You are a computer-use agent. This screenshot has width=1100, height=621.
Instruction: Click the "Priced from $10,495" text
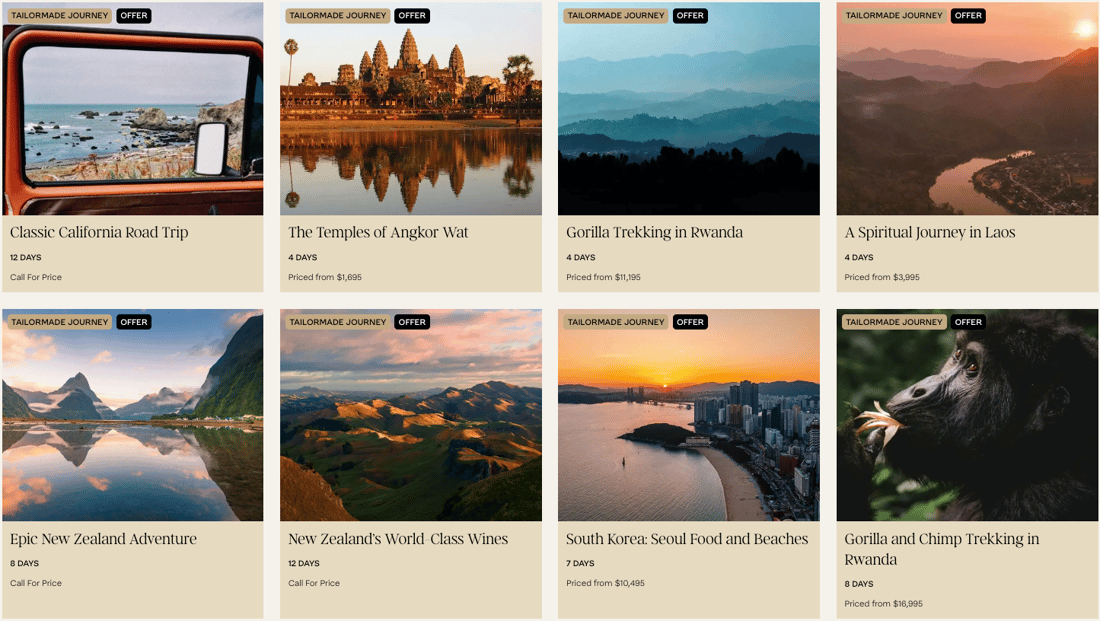pyautogui.click(x=605, y=583)
